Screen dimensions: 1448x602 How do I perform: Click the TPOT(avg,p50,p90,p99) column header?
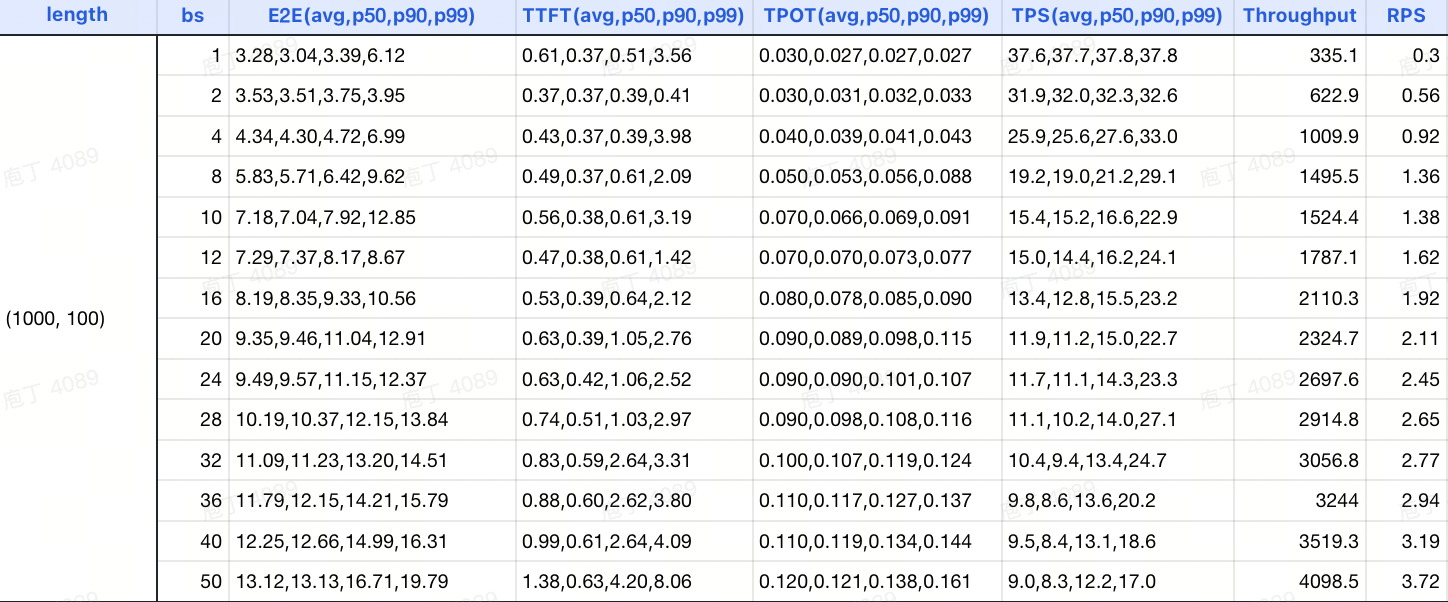click(x=876, y=16)
